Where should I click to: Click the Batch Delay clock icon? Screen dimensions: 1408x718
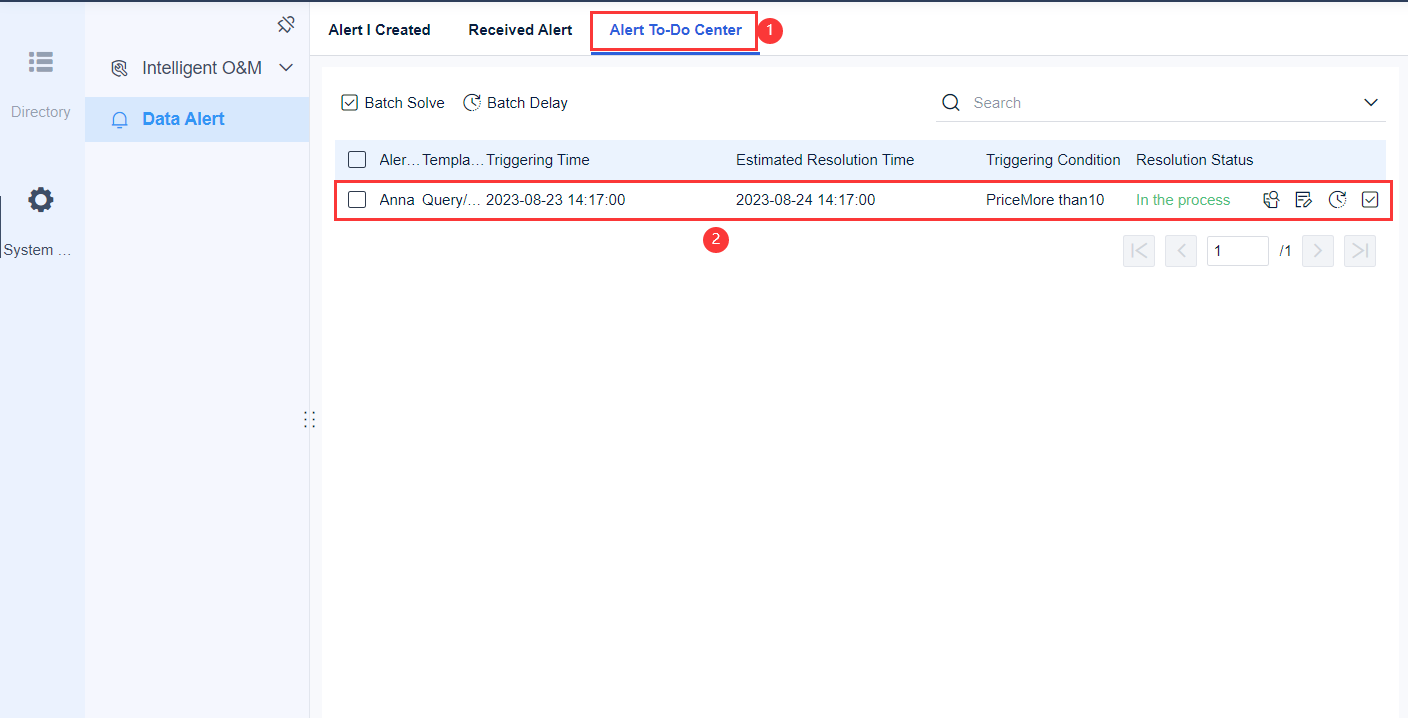point(472,102)
